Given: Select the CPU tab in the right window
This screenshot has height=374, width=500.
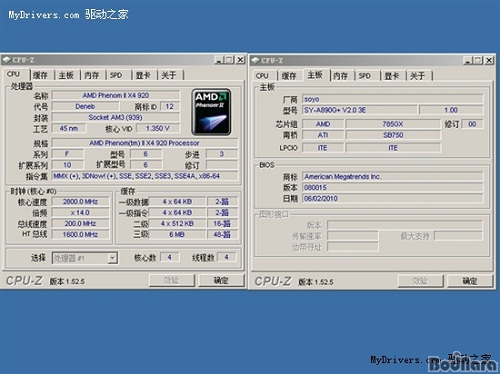Looking at the screenshot, I should (262, 76).
